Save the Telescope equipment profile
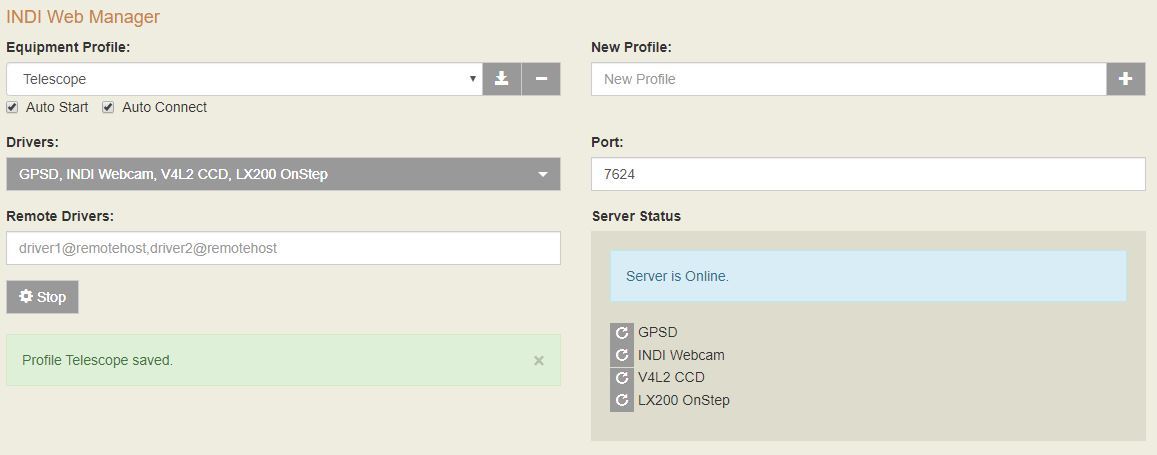 point(502,79)
